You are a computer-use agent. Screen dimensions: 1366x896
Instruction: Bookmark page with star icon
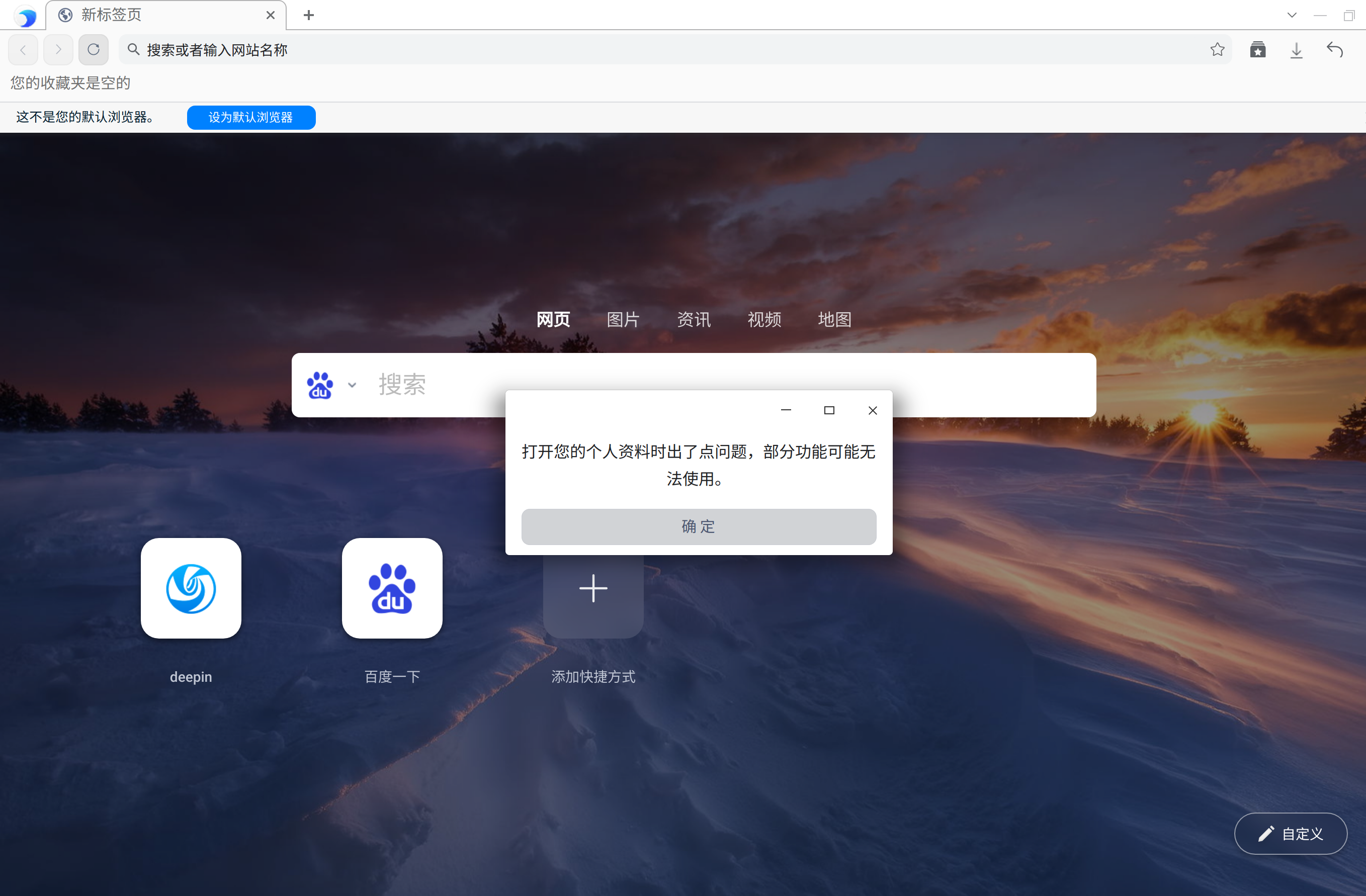[1217, 50]
